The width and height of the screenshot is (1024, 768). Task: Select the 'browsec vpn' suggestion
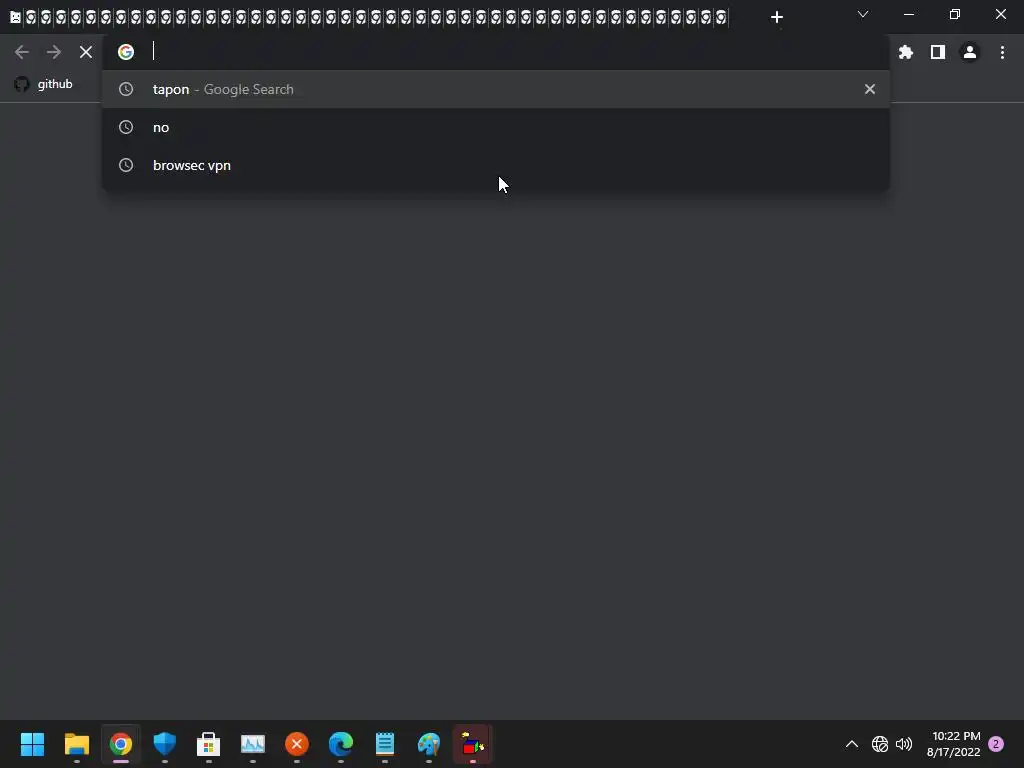click(496, 165)
